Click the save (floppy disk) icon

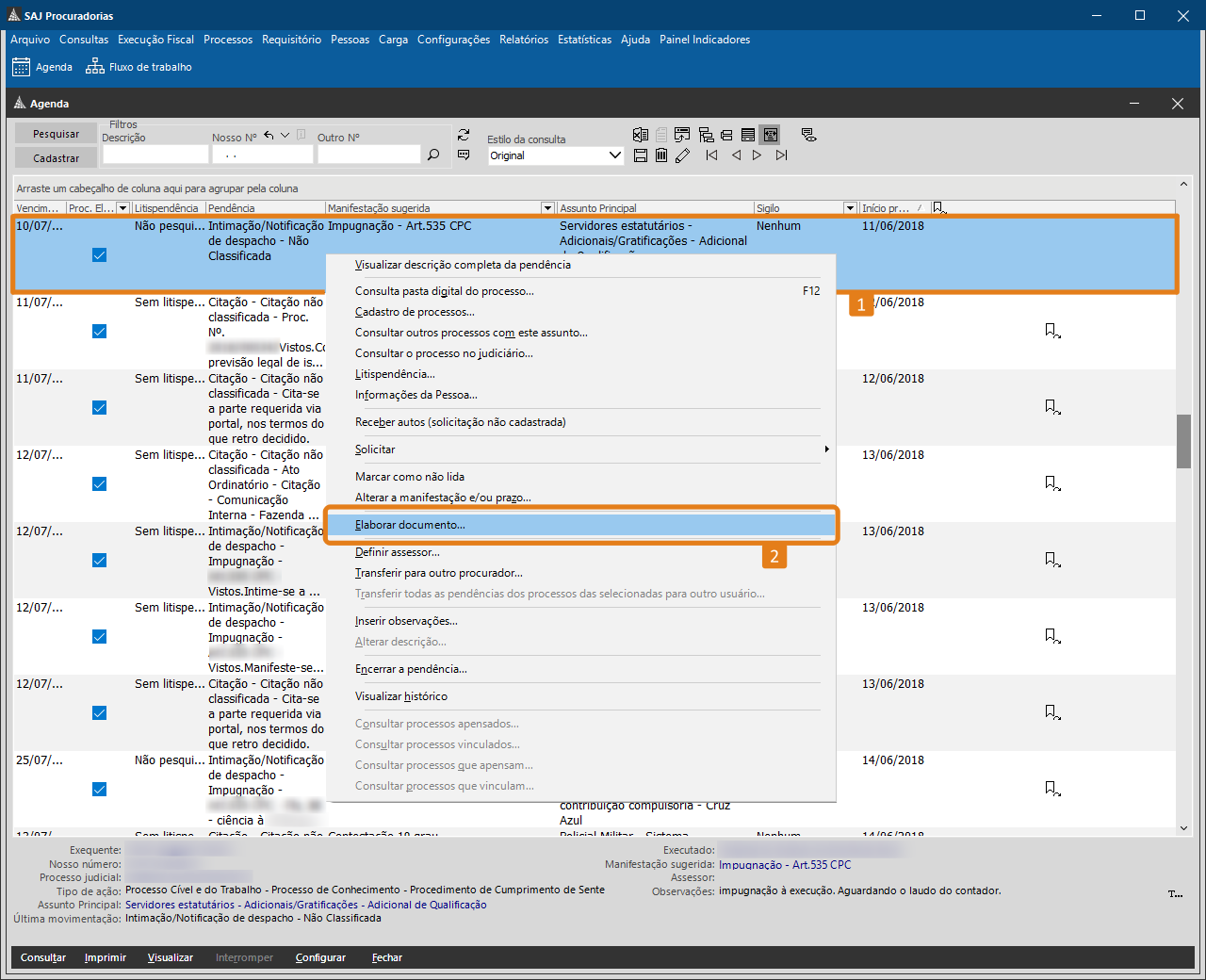[x=641, y=155]
